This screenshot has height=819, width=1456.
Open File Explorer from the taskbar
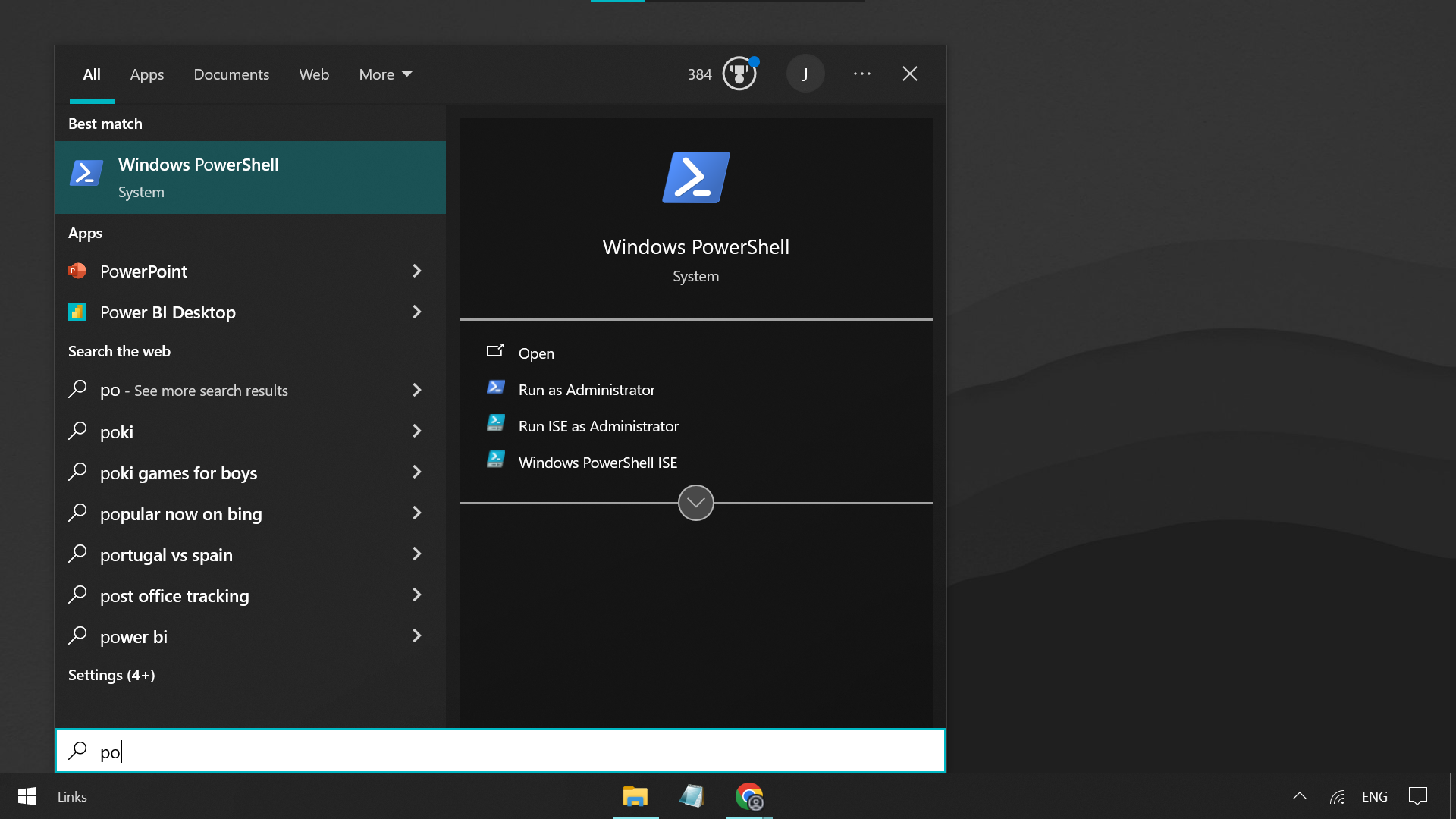click(635, 796)
